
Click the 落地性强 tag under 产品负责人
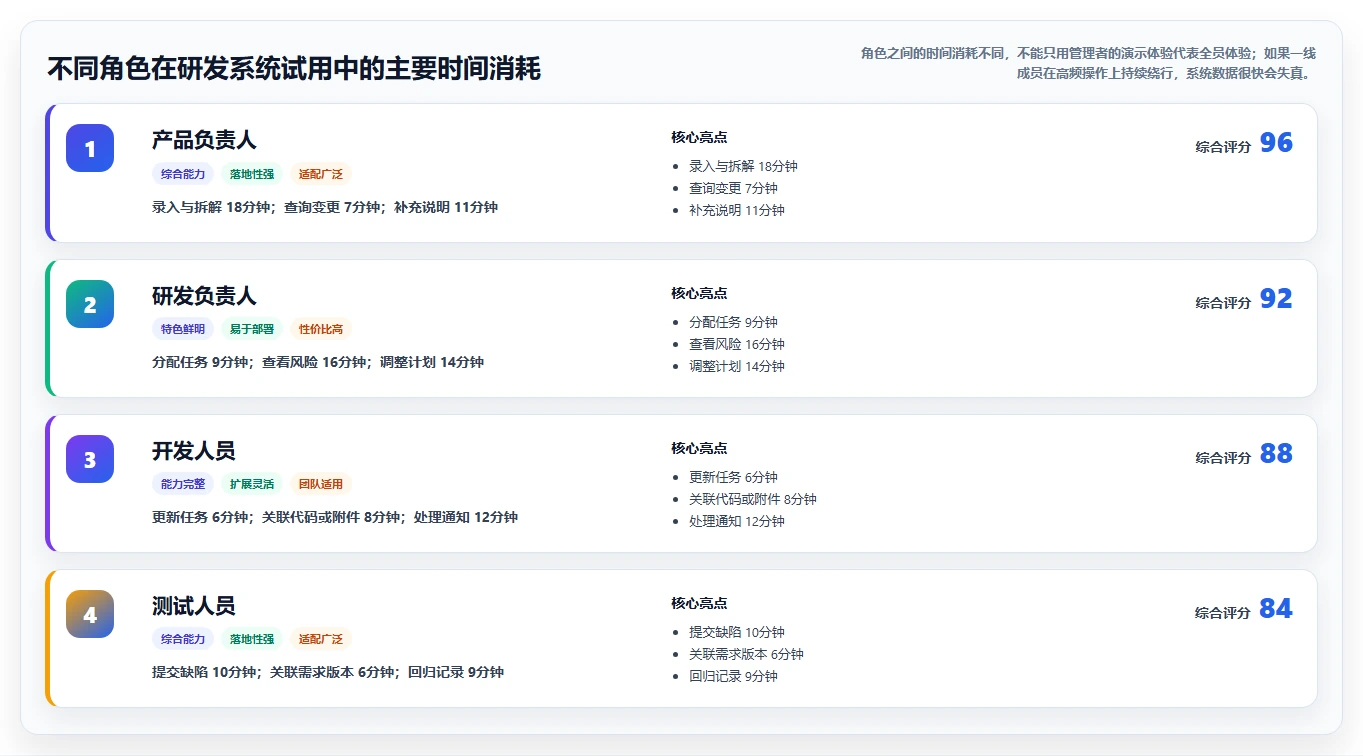pyautogui.click(x=252, y=174)
